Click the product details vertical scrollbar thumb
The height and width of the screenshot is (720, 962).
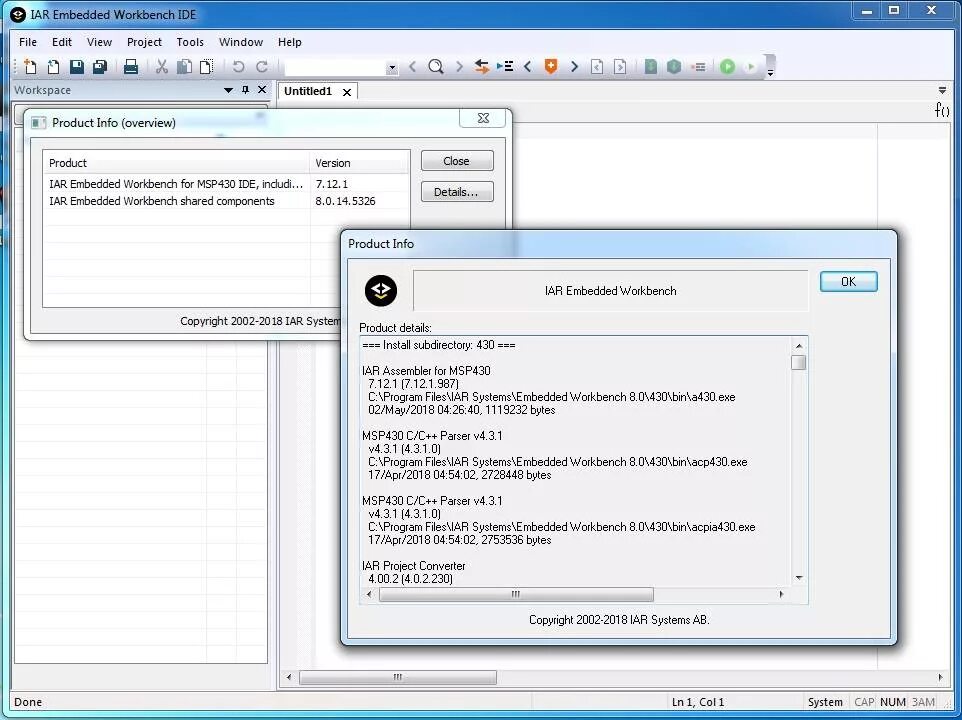pos(798,362)
